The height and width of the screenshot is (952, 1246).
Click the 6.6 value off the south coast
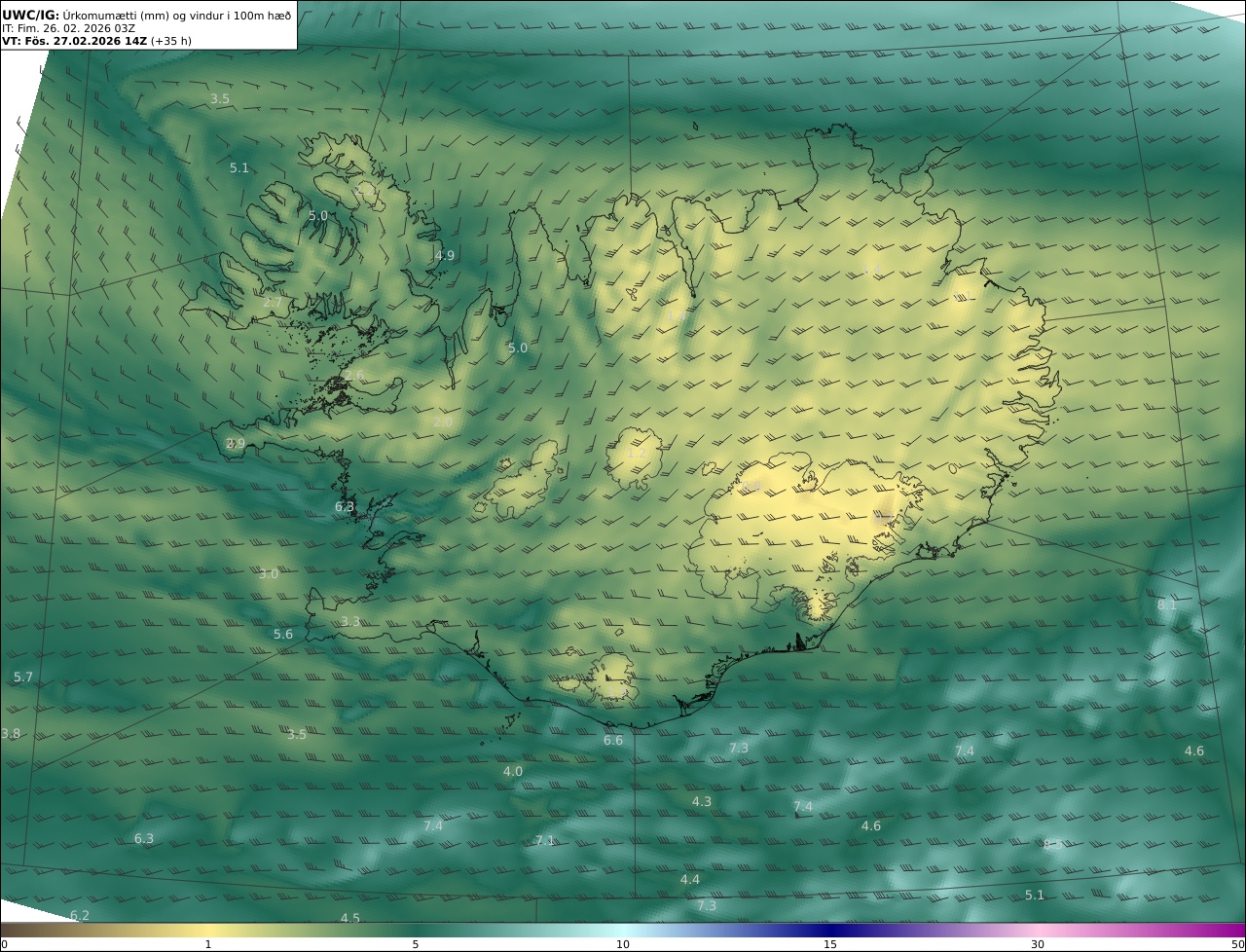point(613,741)
